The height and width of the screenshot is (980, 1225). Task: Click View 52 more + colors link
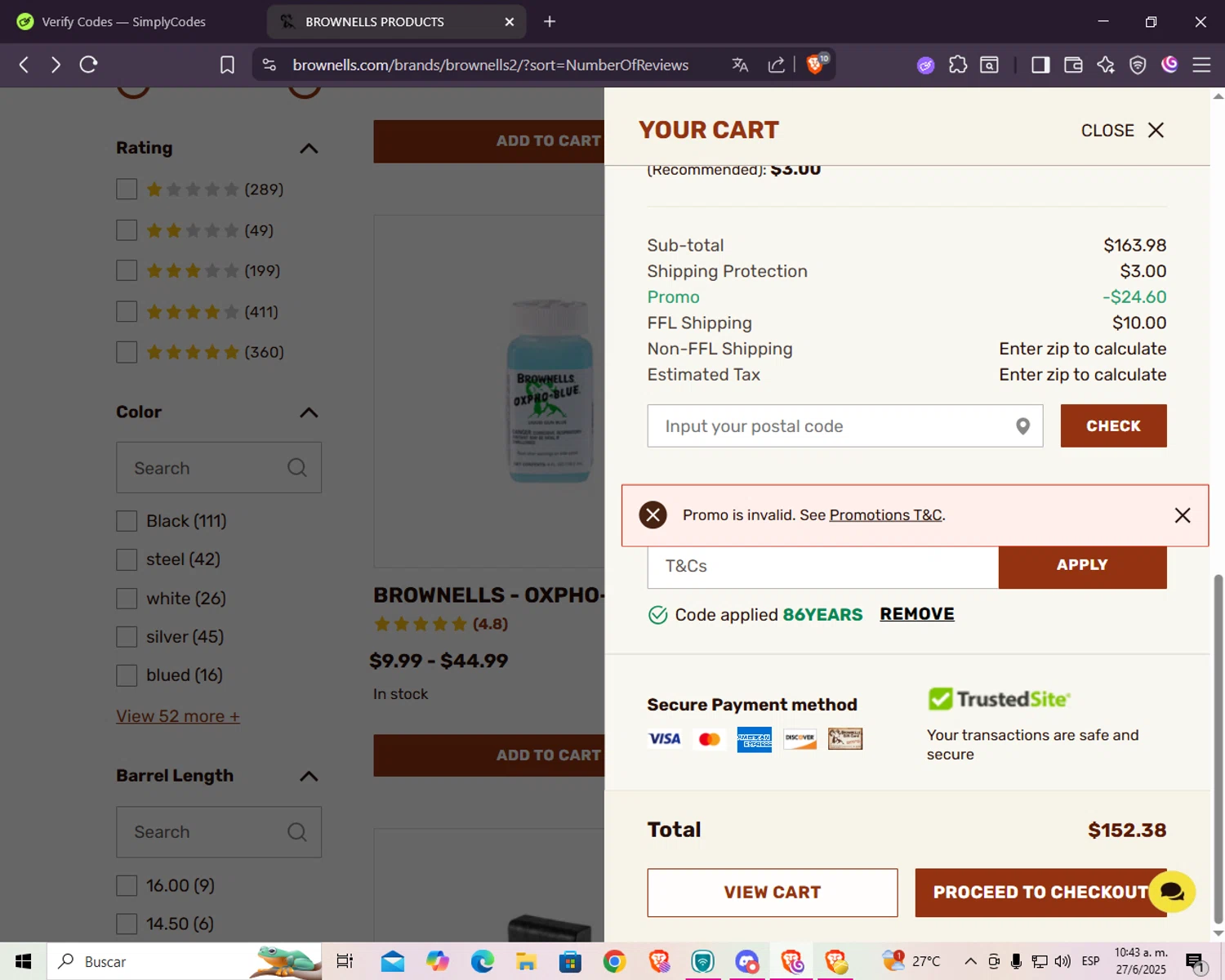(178, 716)
